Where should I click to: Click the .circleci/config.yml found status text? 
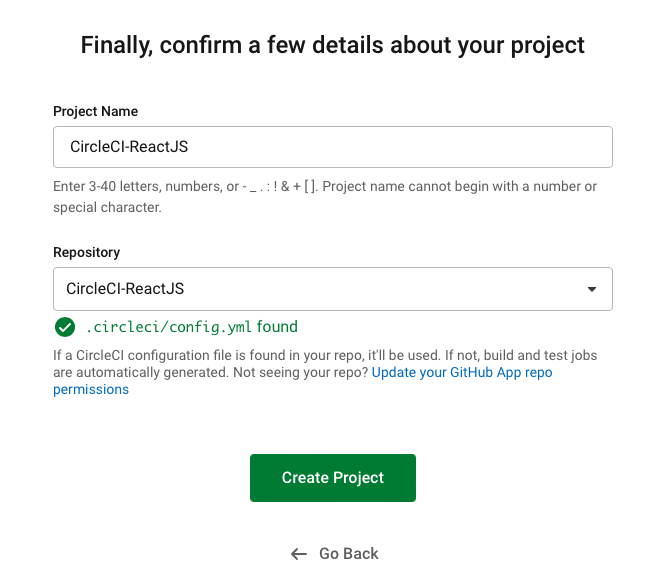point(191,327)
